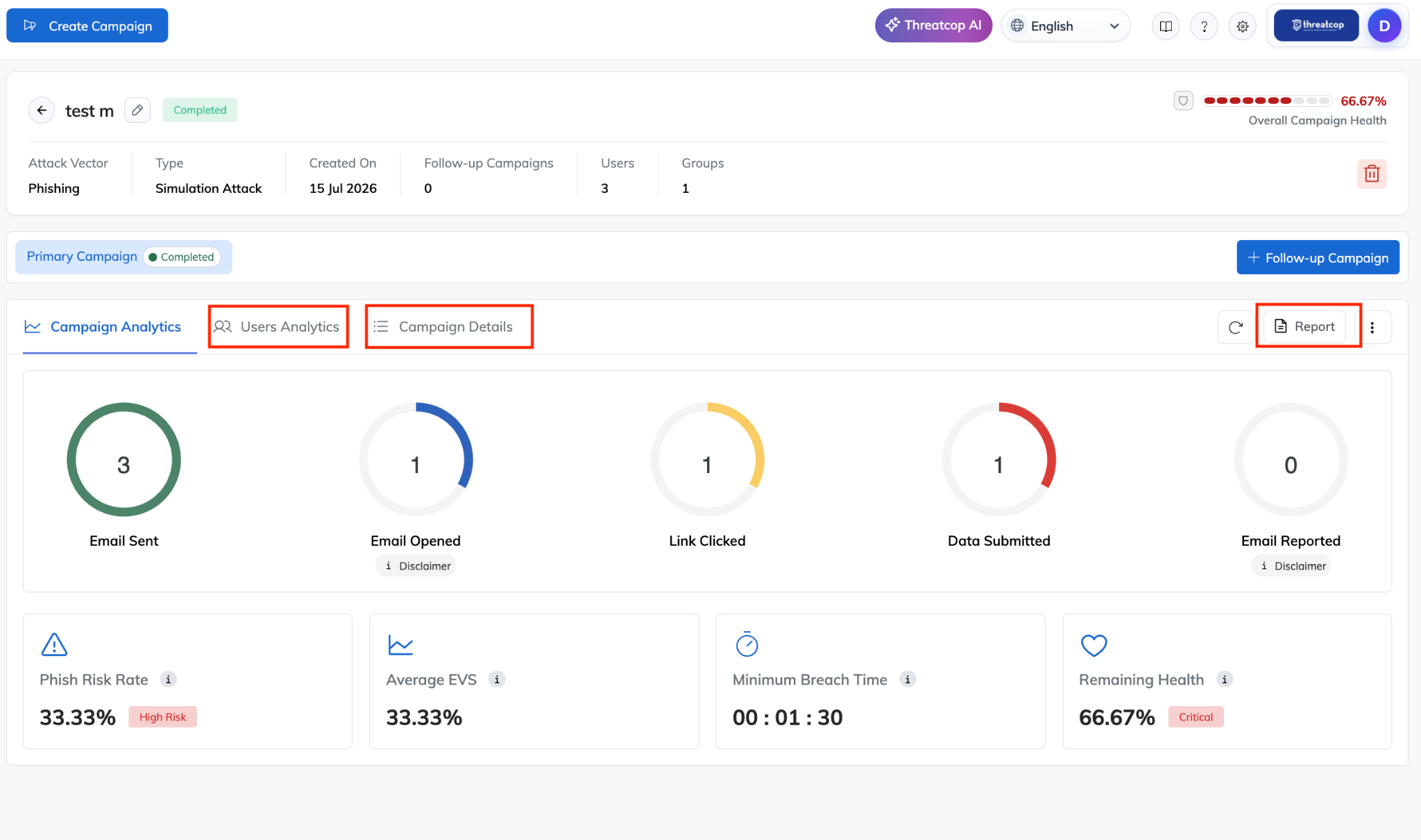Screen dimensions: 1421x840
Task: Refresh analytics with the reload icon
Action: pos(1236,327)
